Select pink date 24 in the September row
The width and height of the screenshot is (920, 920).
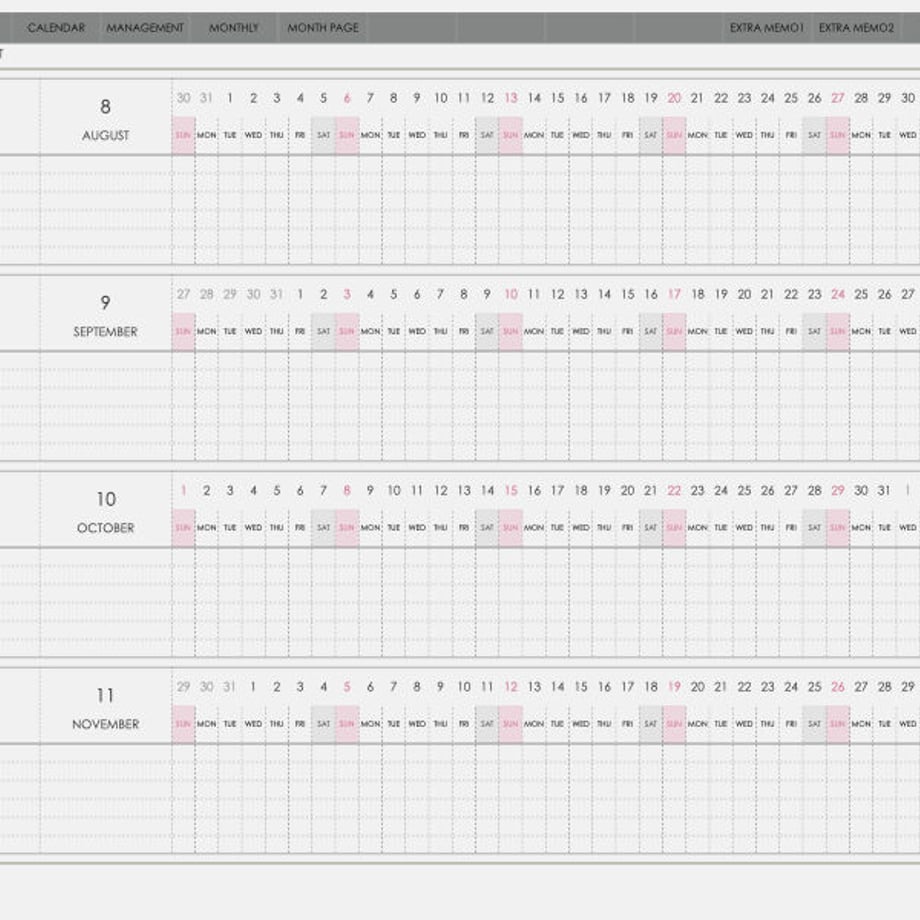click(838, 295)
